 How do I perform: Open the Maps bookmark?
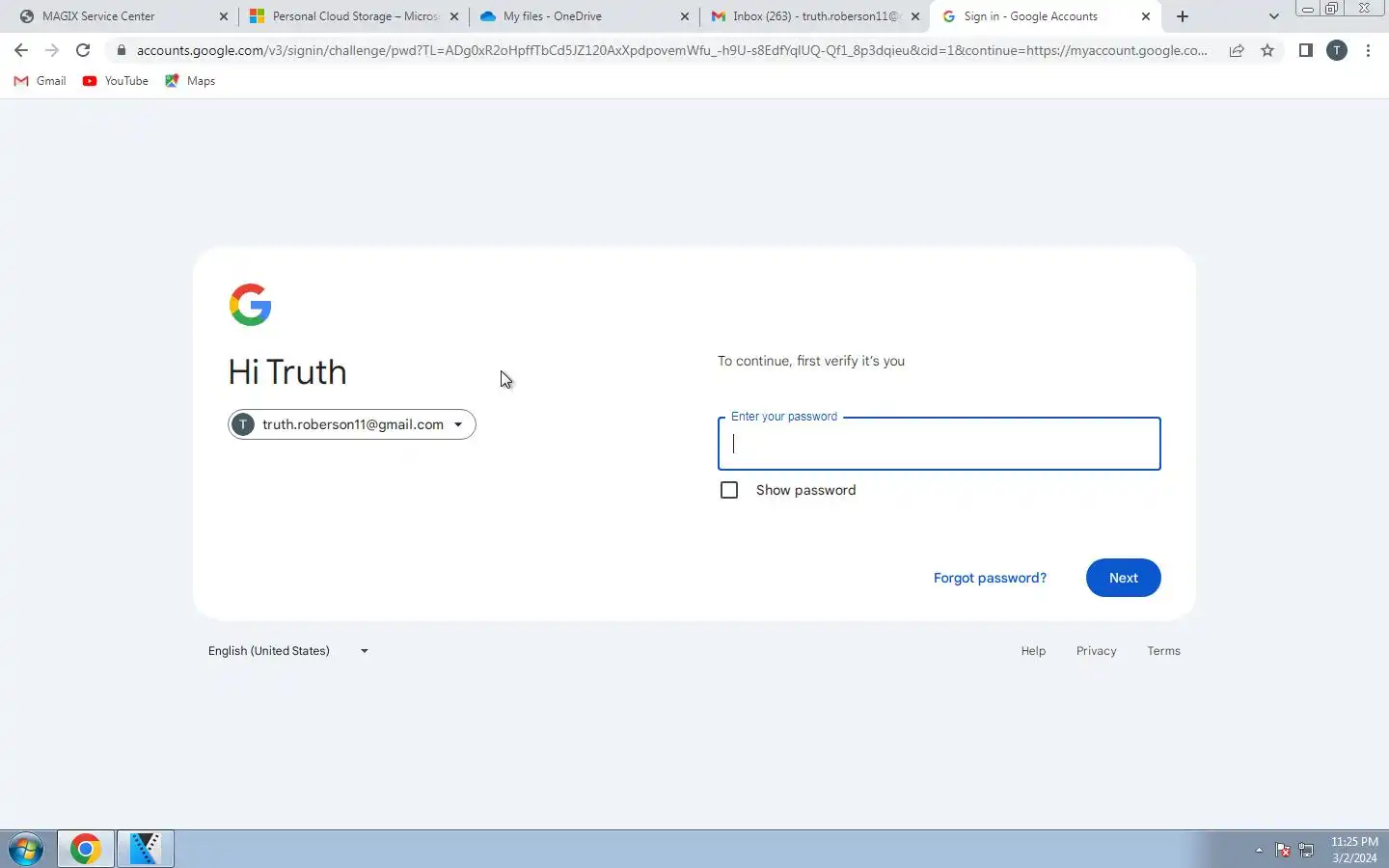click(190, 81)
